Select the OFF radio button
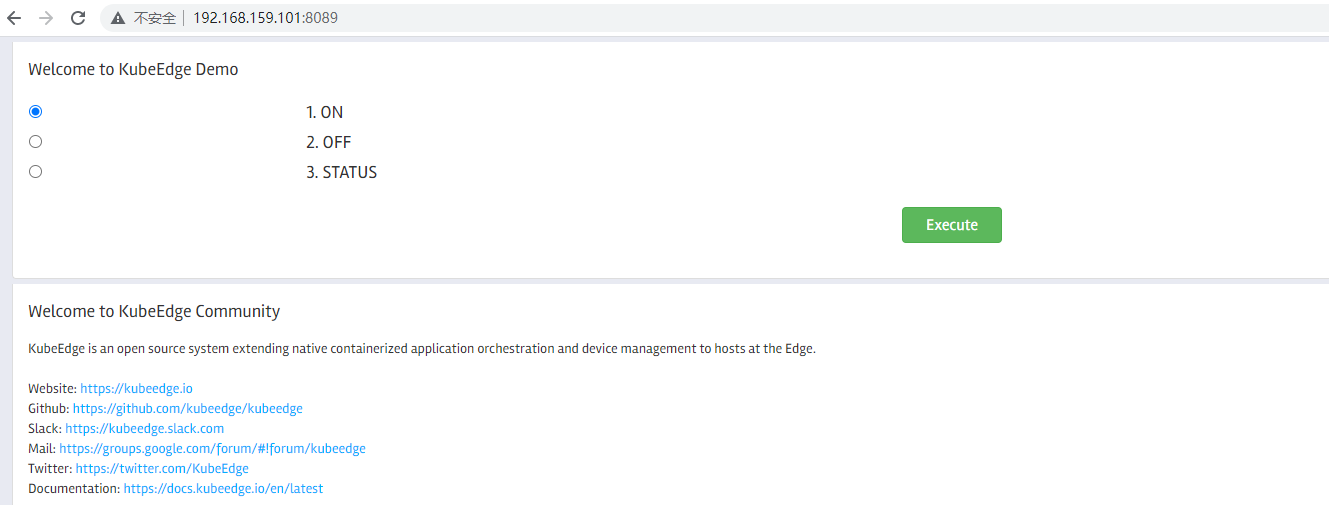 coord(36,142)
